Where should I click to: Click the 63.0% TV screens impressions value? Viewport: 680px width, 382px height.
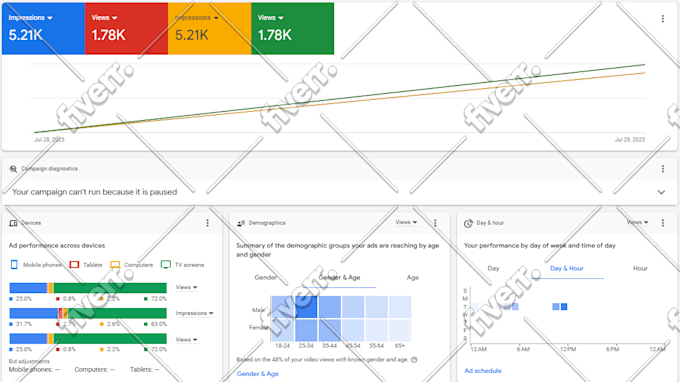158,324
